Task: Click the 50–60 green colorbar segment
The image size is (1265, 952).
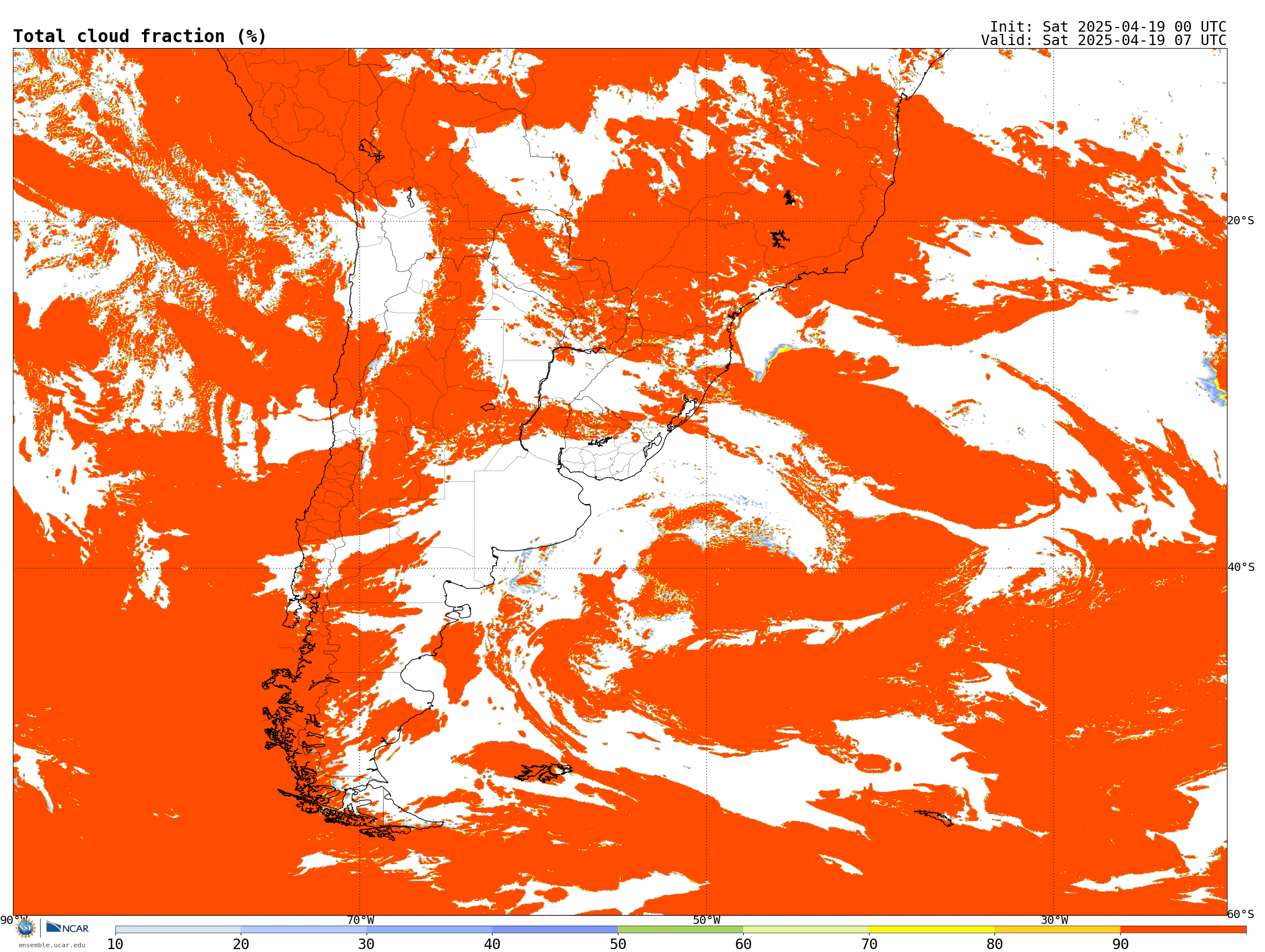Action: point(681,930)
